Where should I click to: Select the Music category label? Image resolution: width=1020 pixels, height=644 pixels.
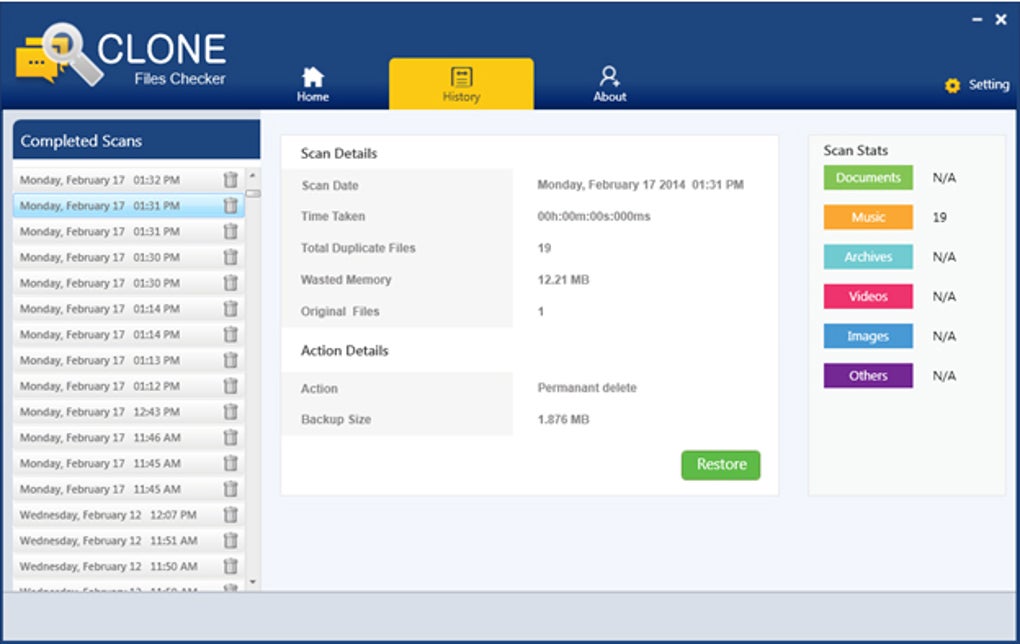tap(868, 217)
